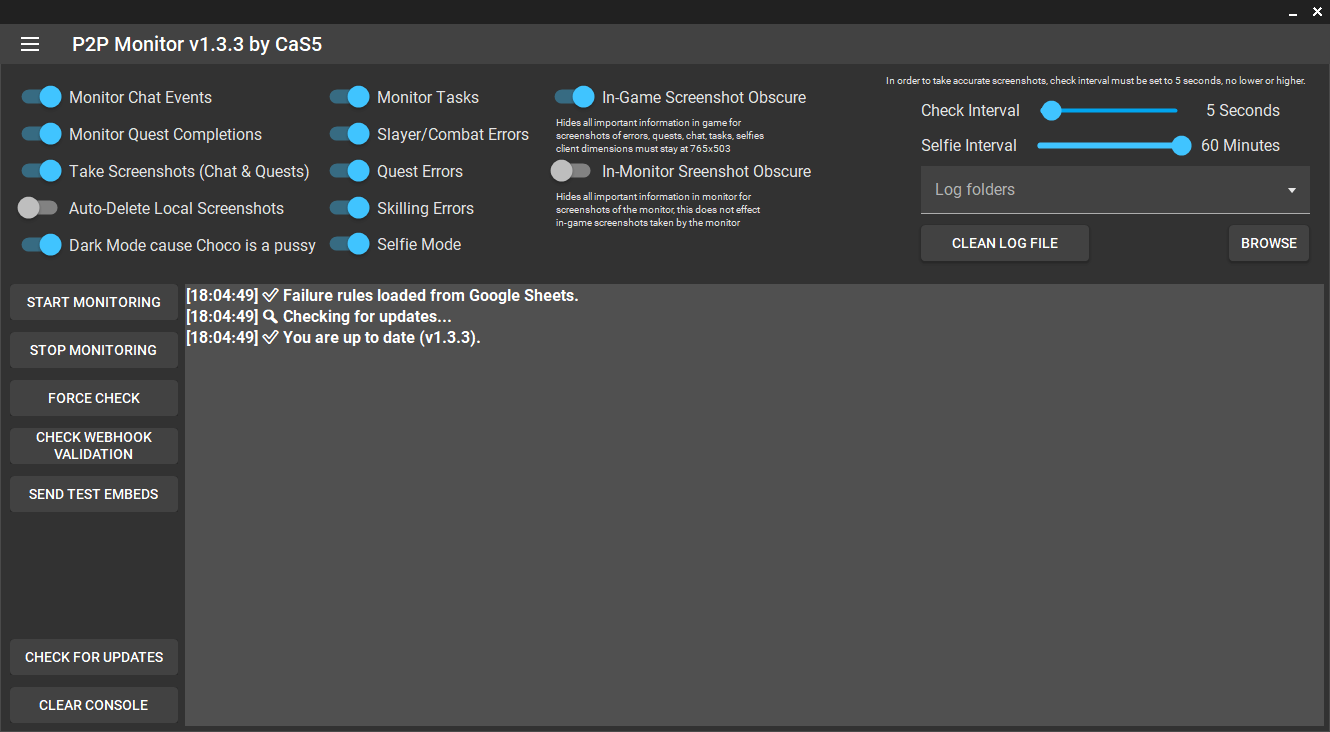Viewport: 1330px width, 732px height.
Task: Toggle Skilling Errors switch
Action: 350,208
